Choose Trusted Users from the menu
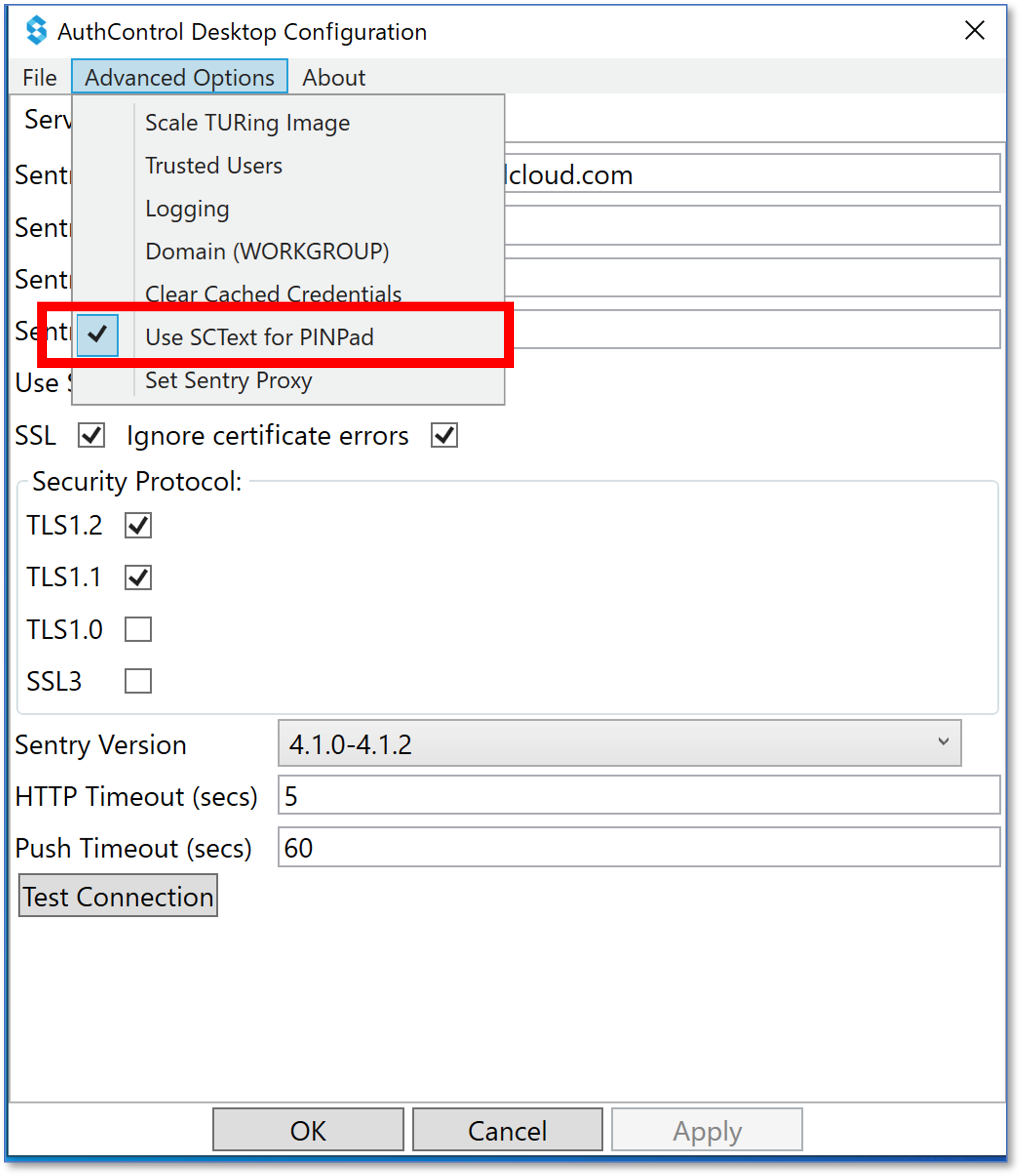 [x=288, y=165]
